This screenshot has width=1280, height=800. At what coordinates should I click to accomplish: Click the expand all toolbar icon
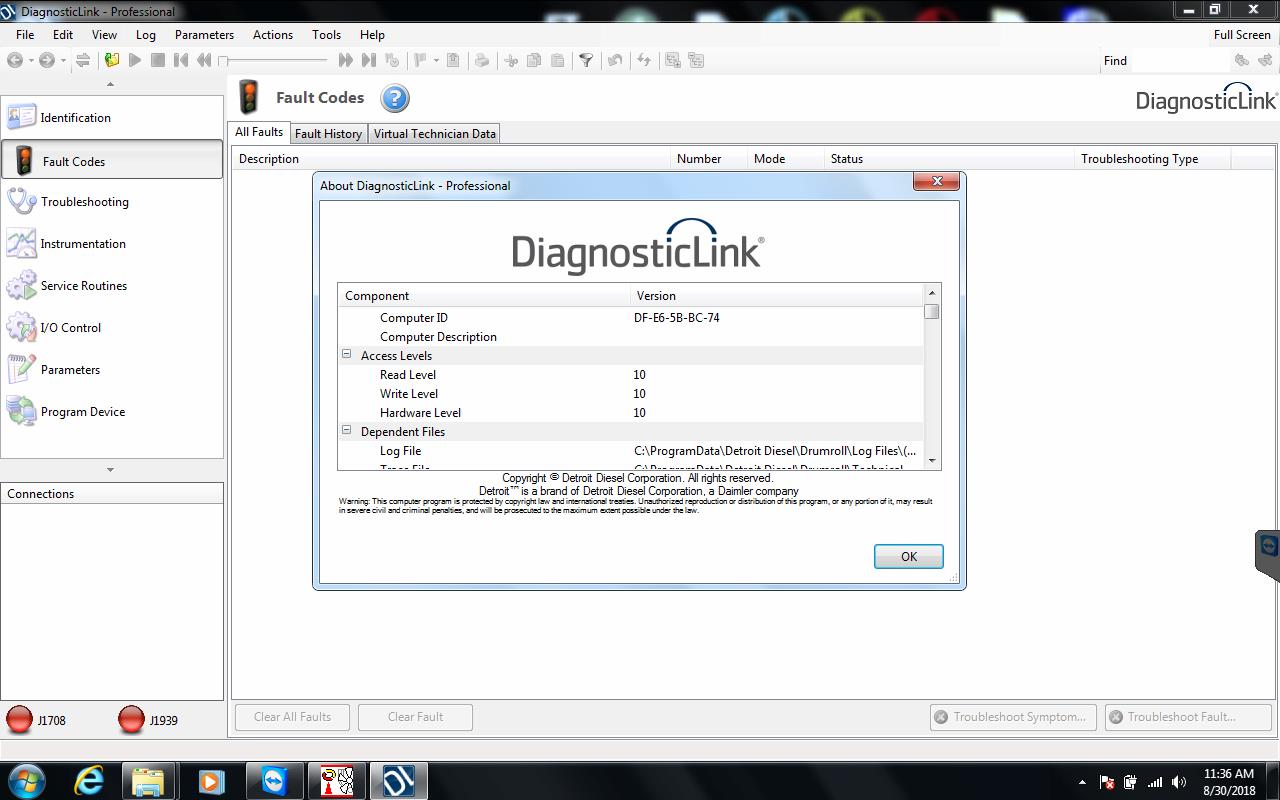click(x=673, y=60)
